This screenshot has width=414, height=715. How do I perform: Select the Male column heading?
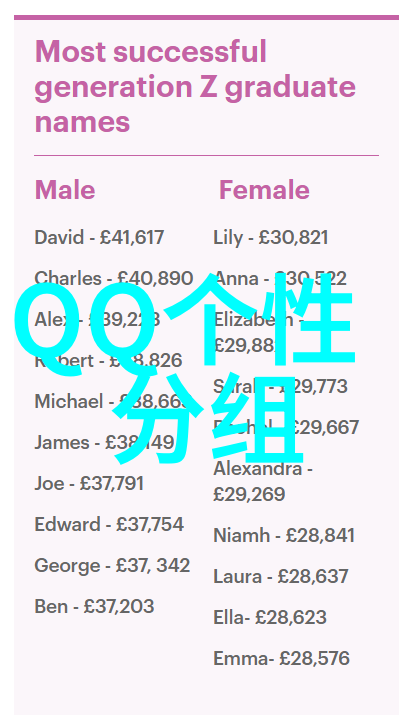(65, 190)
